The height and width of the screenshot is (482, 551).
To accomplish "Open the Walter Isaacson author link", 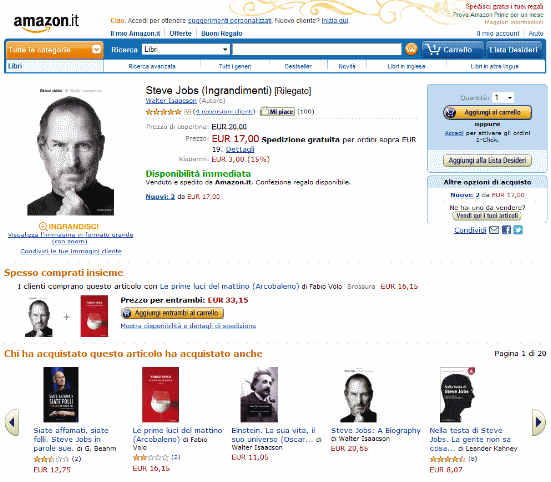I will [171, 101].
